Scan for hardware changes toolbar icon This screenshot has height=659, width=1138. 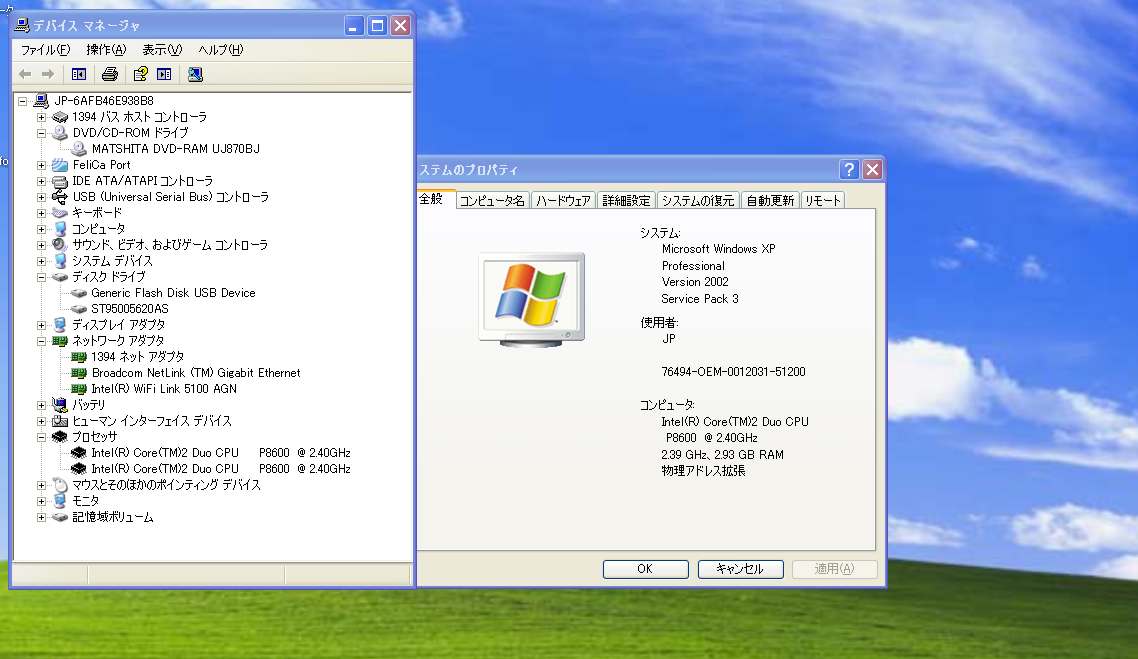click(195, 74)
